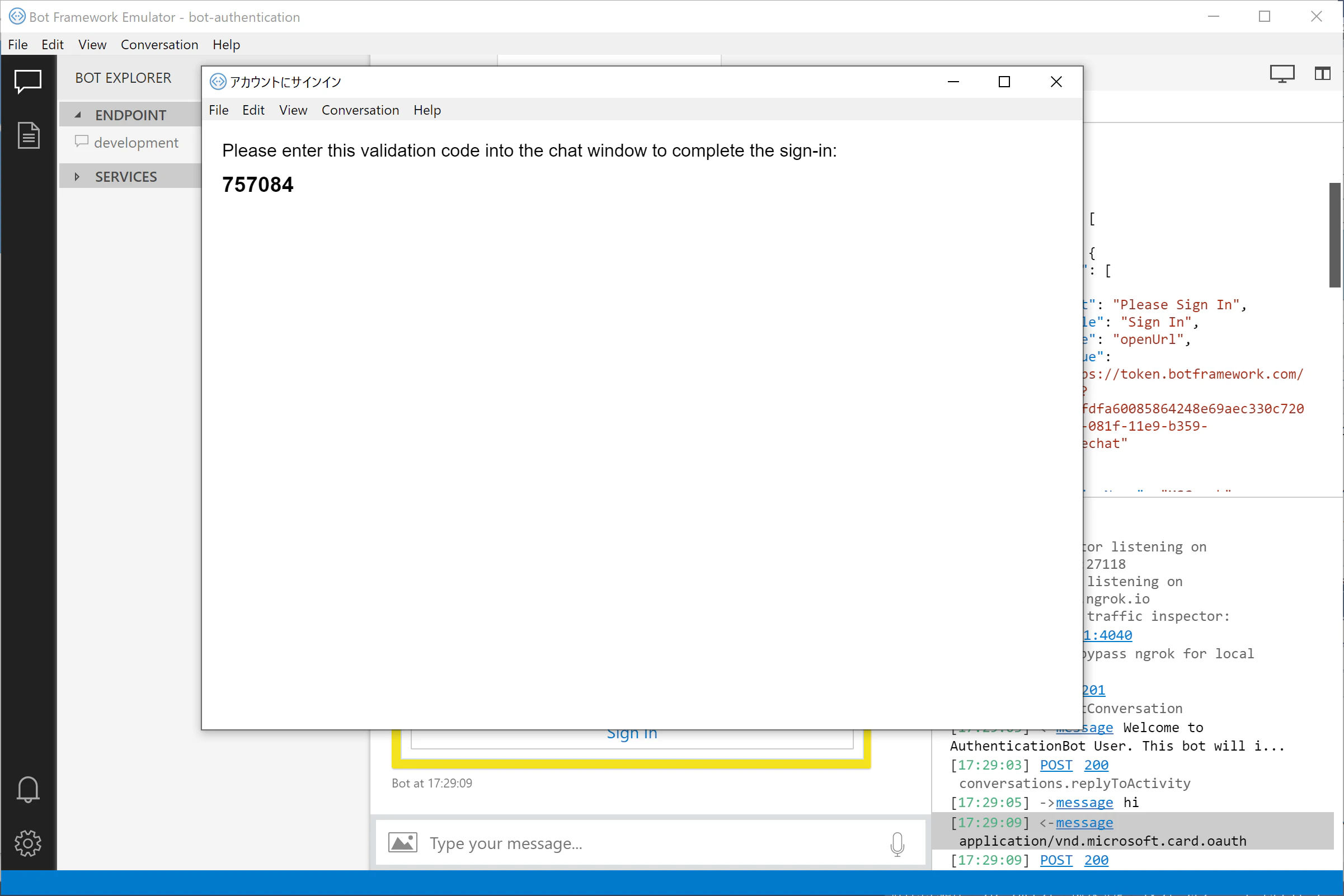
Task: Open the Conversation menu in sign-in window
Action: pyautogui.click(x=360, y=110)
